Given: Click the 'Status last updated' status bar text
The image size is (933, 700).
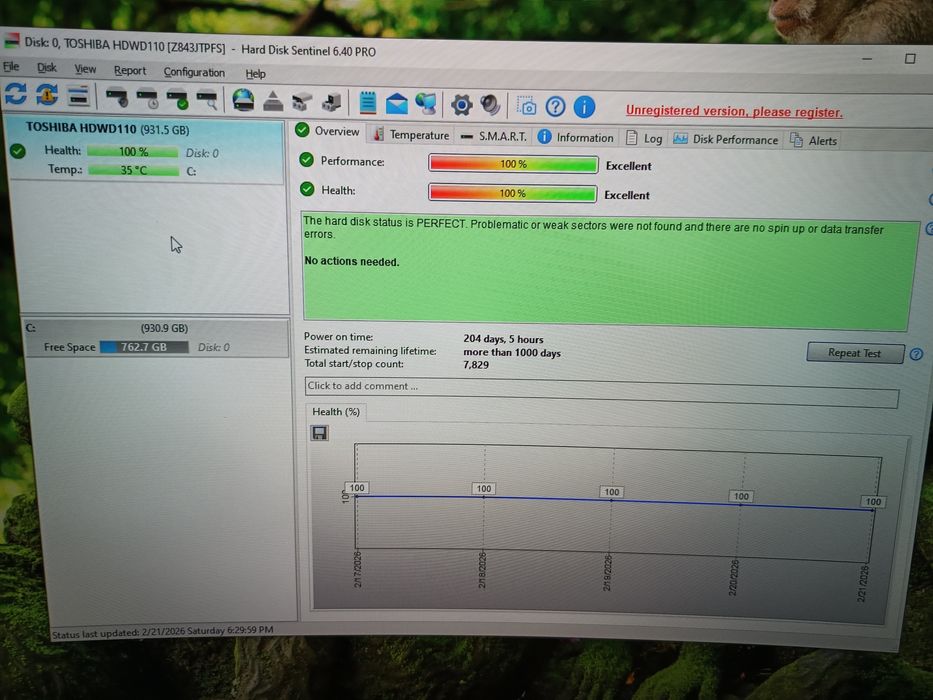Looking at the screenshot, I should [x=162, y=631].
